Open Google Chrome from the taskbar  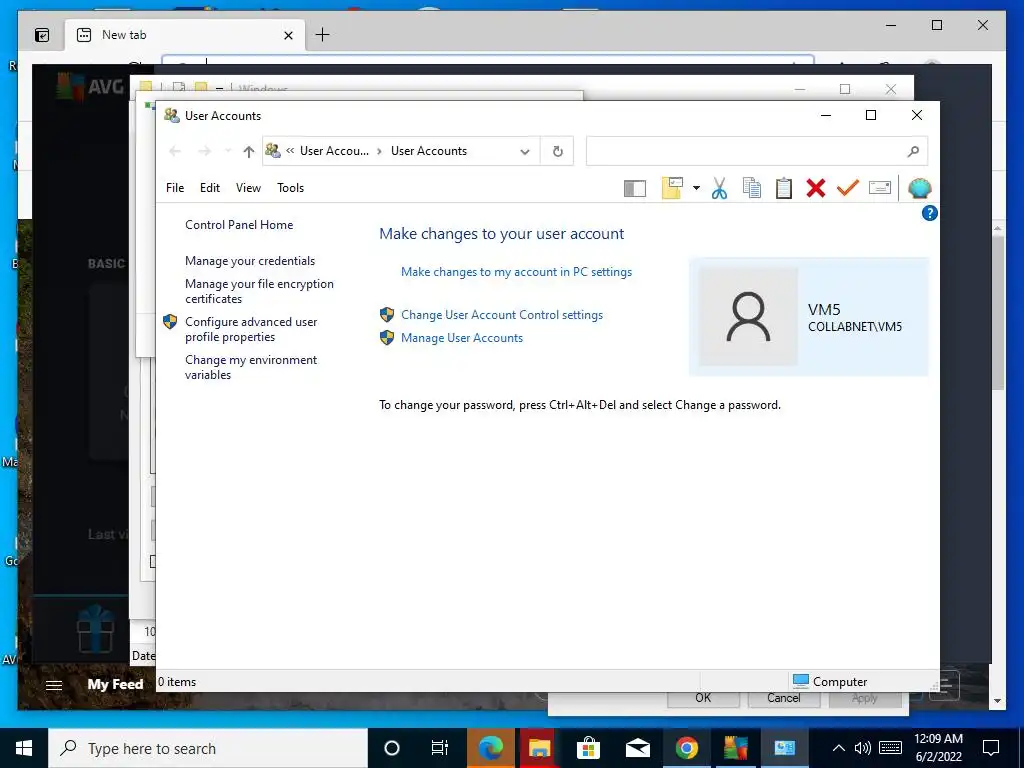pyautogui.click(x=686, y=748)
